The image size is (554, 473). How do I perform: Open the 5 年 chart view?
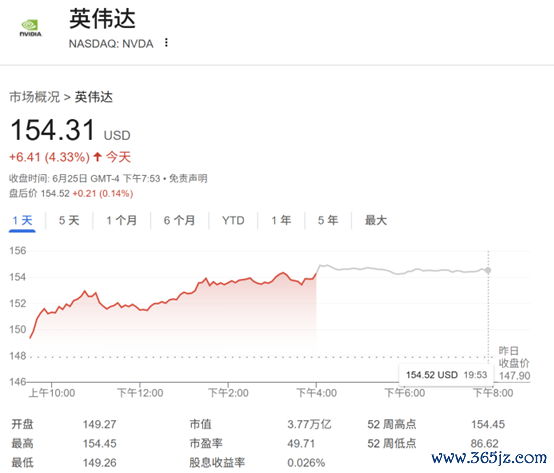tap(328, 220)
